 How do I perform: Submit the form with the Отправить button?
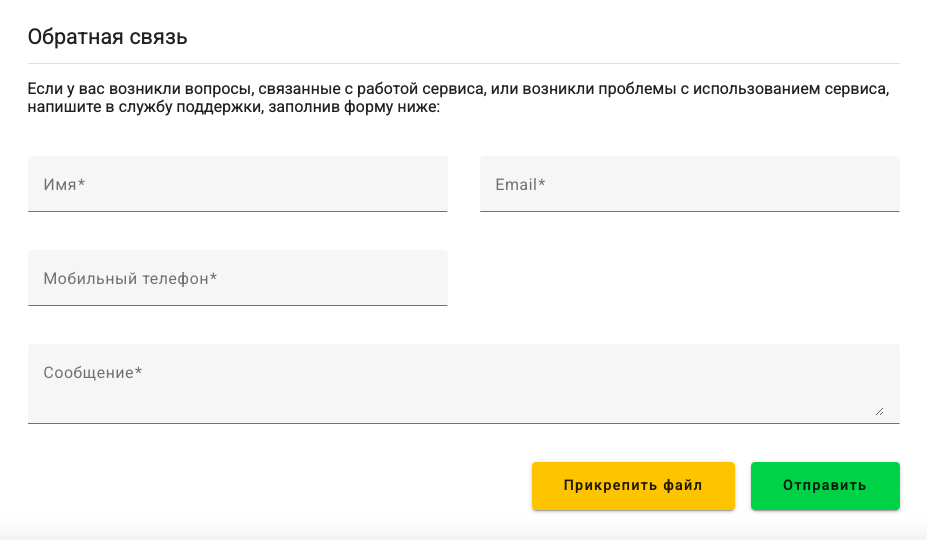[x=825, y=486]
